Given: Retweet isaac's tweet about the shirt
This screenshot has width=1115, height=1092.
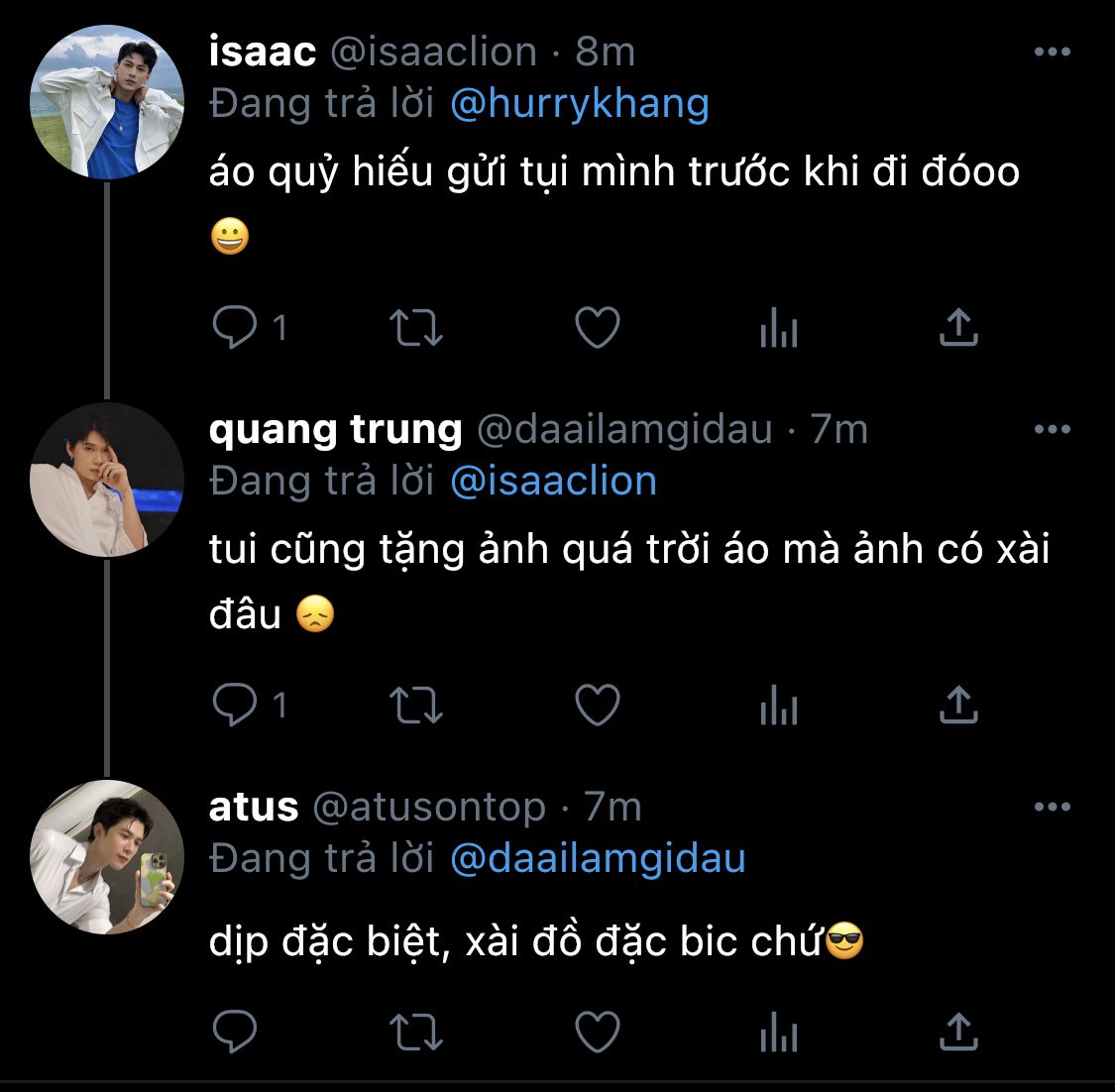Looking at the screenshot, I should [416, 328].
